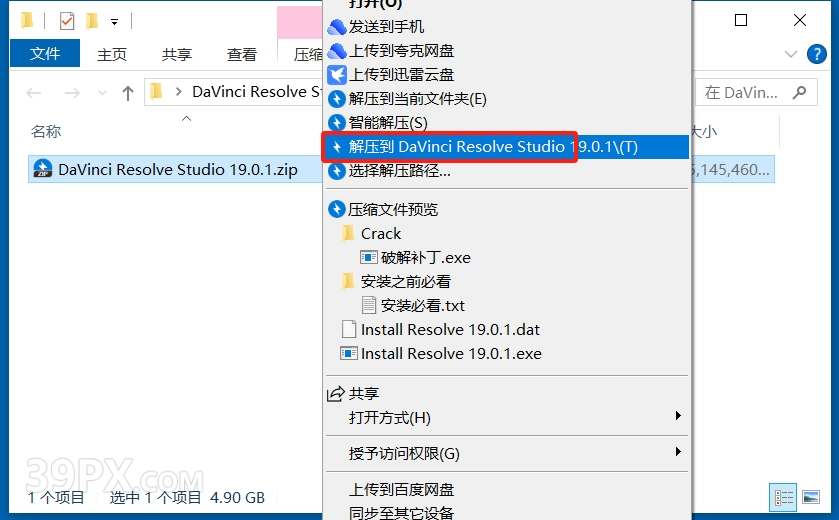
Task: Choose 智能解压(S) from context menu
Action: (388, 123)
